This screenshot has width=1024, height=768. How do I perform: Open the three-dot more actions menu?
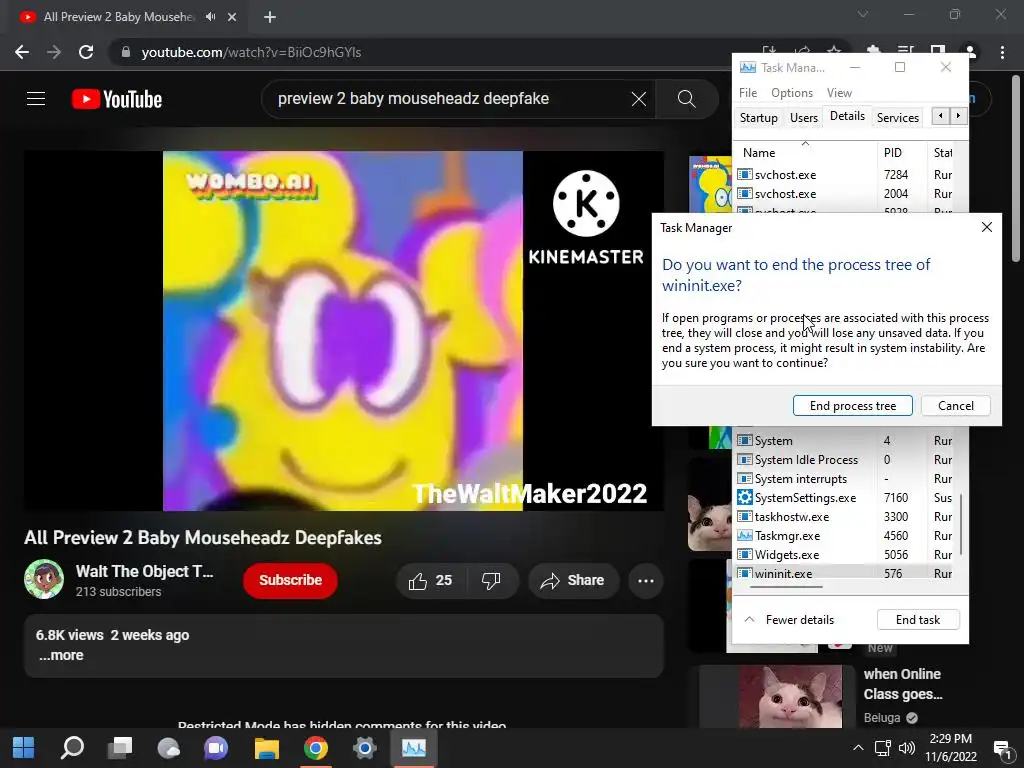[646, 581]
